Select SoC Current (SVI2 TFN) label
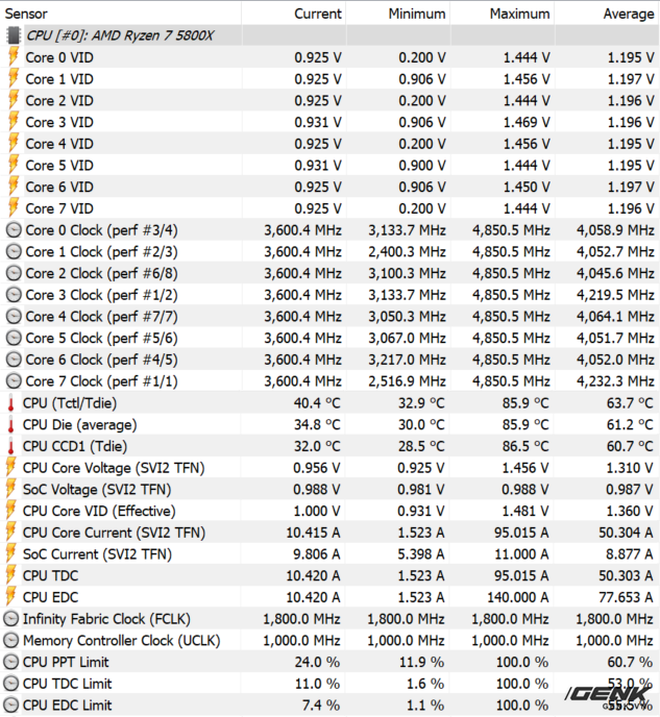This screenshot has height=717, width=660. [x=97, y=554]
